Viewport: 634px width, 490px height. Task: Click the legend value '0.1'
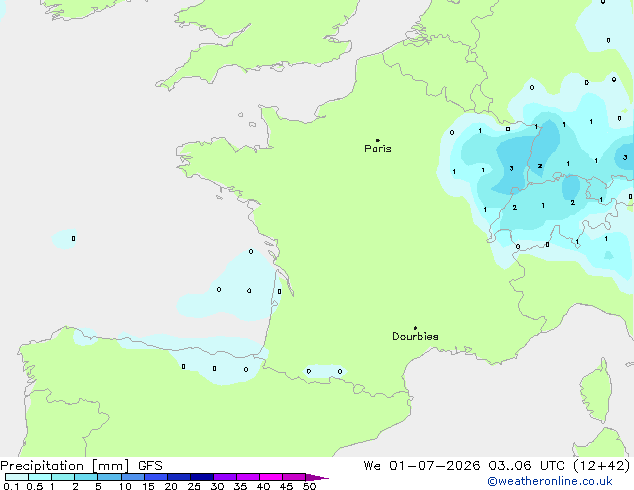click(x=11, y=486)
